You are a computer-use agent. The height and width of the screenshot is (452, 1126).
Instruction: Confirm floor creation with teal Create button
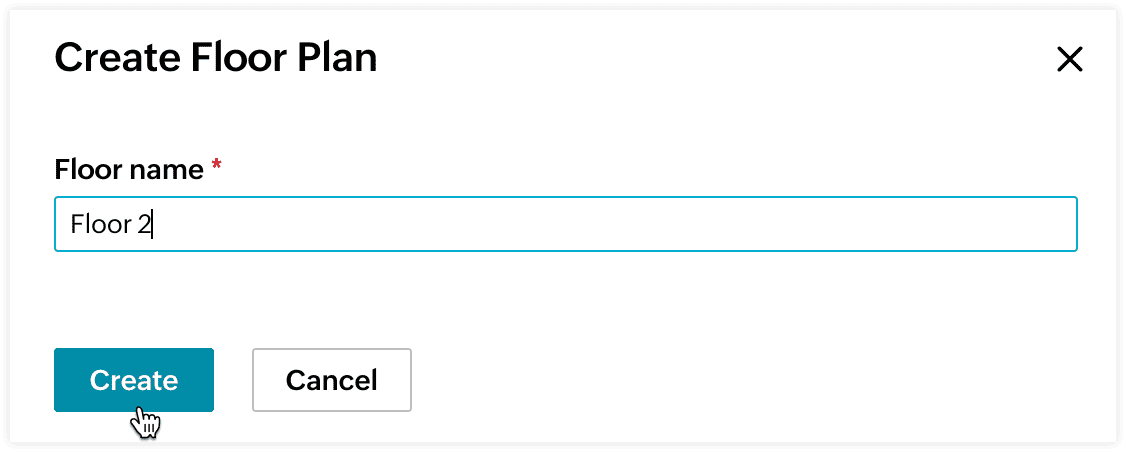(133, 380)
